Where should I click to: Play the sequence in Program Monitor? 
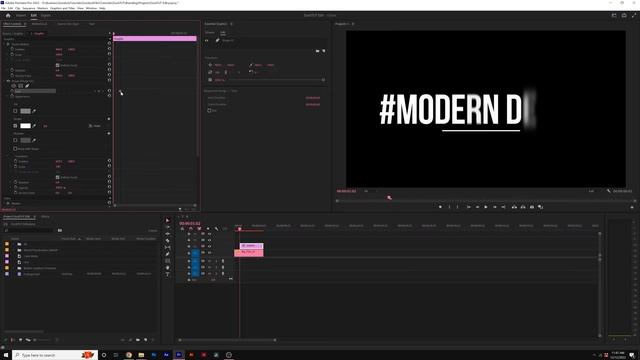486,207
